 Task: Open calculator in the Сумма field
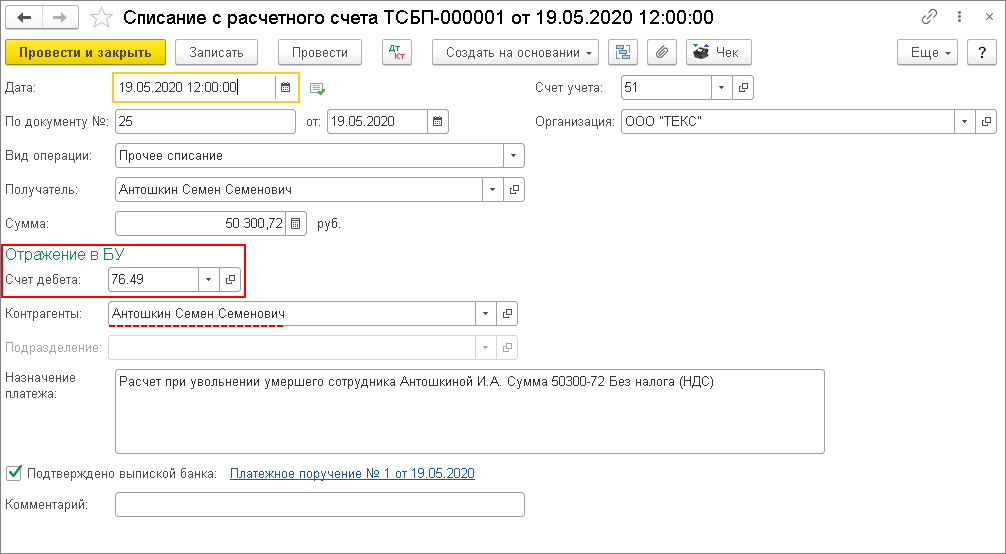(x=295, y=224)
